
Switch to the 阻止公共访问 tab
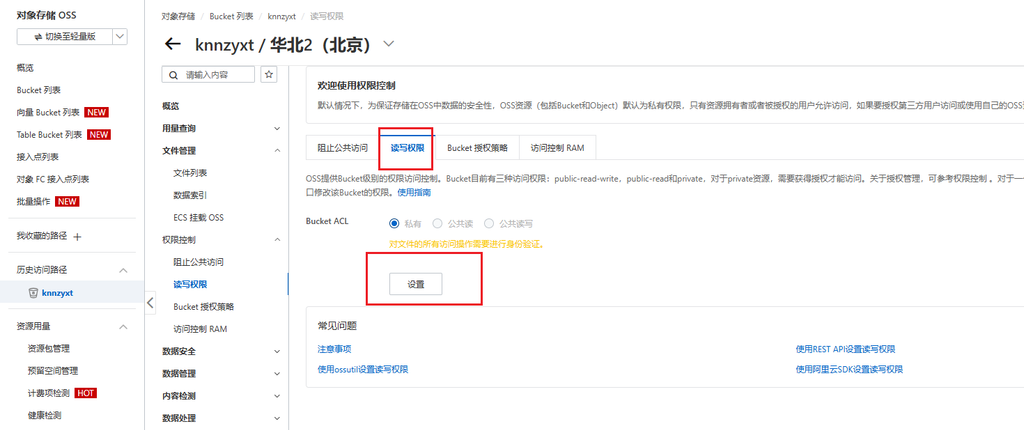(x=342, y=148)
